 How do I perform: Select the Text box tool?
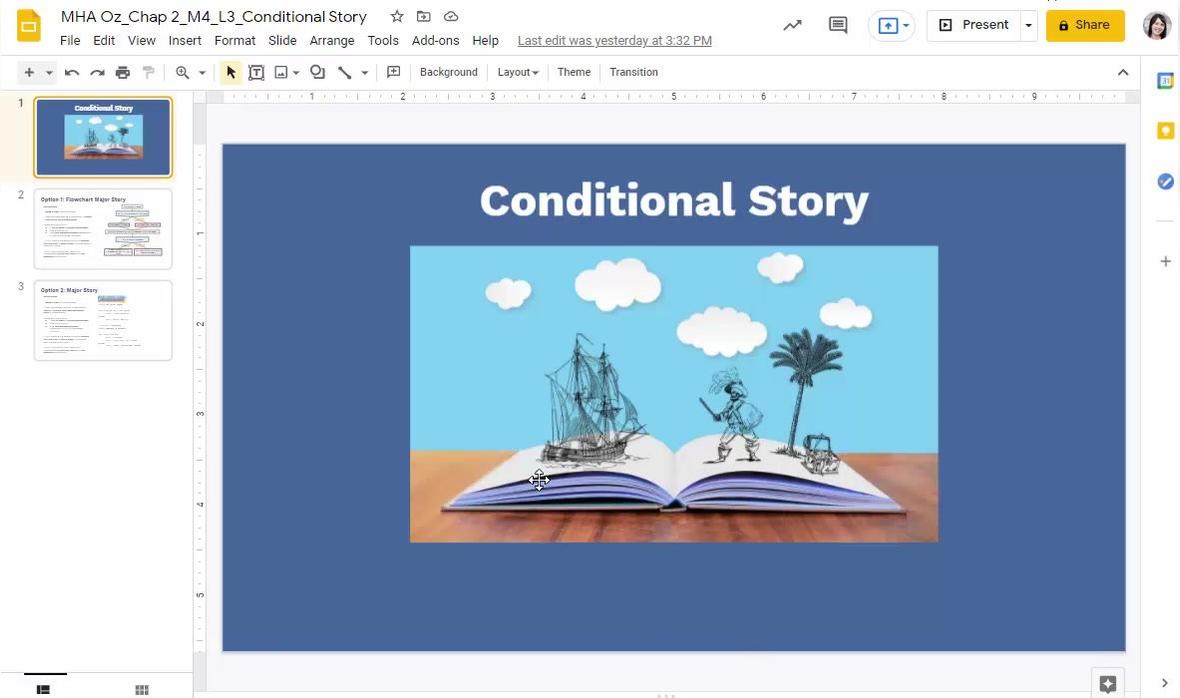[x=256, y=72]
